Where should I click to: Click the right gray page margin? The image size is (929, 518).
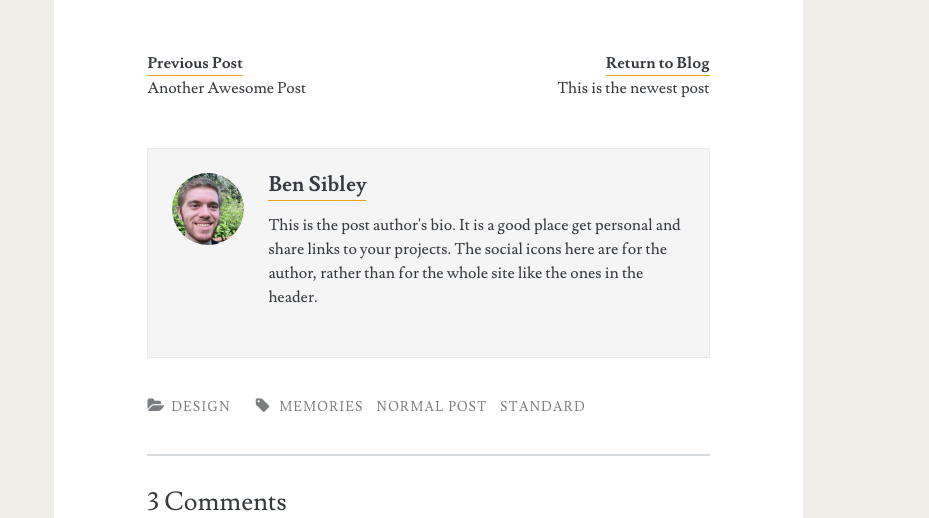click(x=866, y=259)
